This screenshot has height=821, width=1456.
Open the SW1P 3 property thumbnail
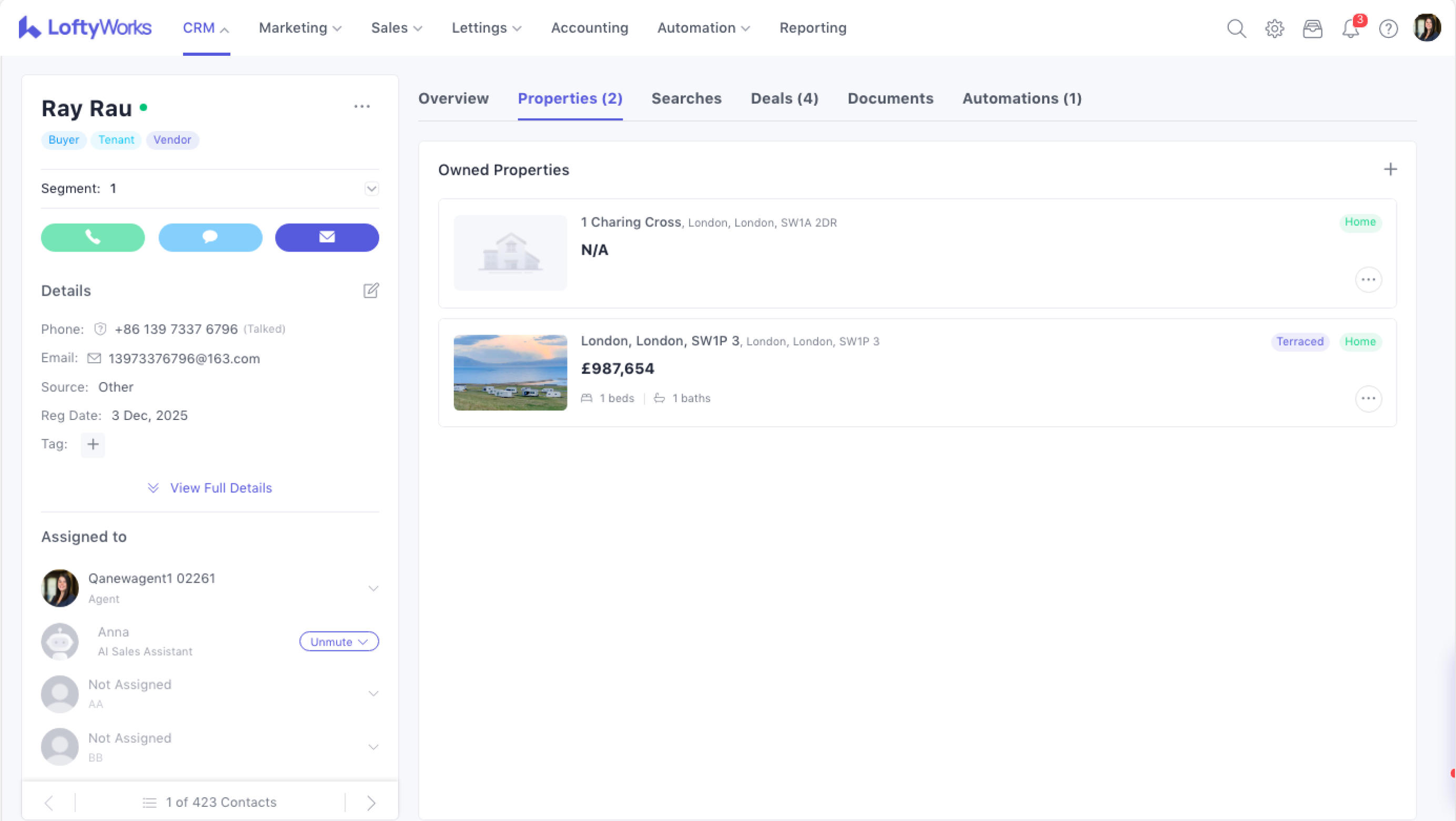510,372
